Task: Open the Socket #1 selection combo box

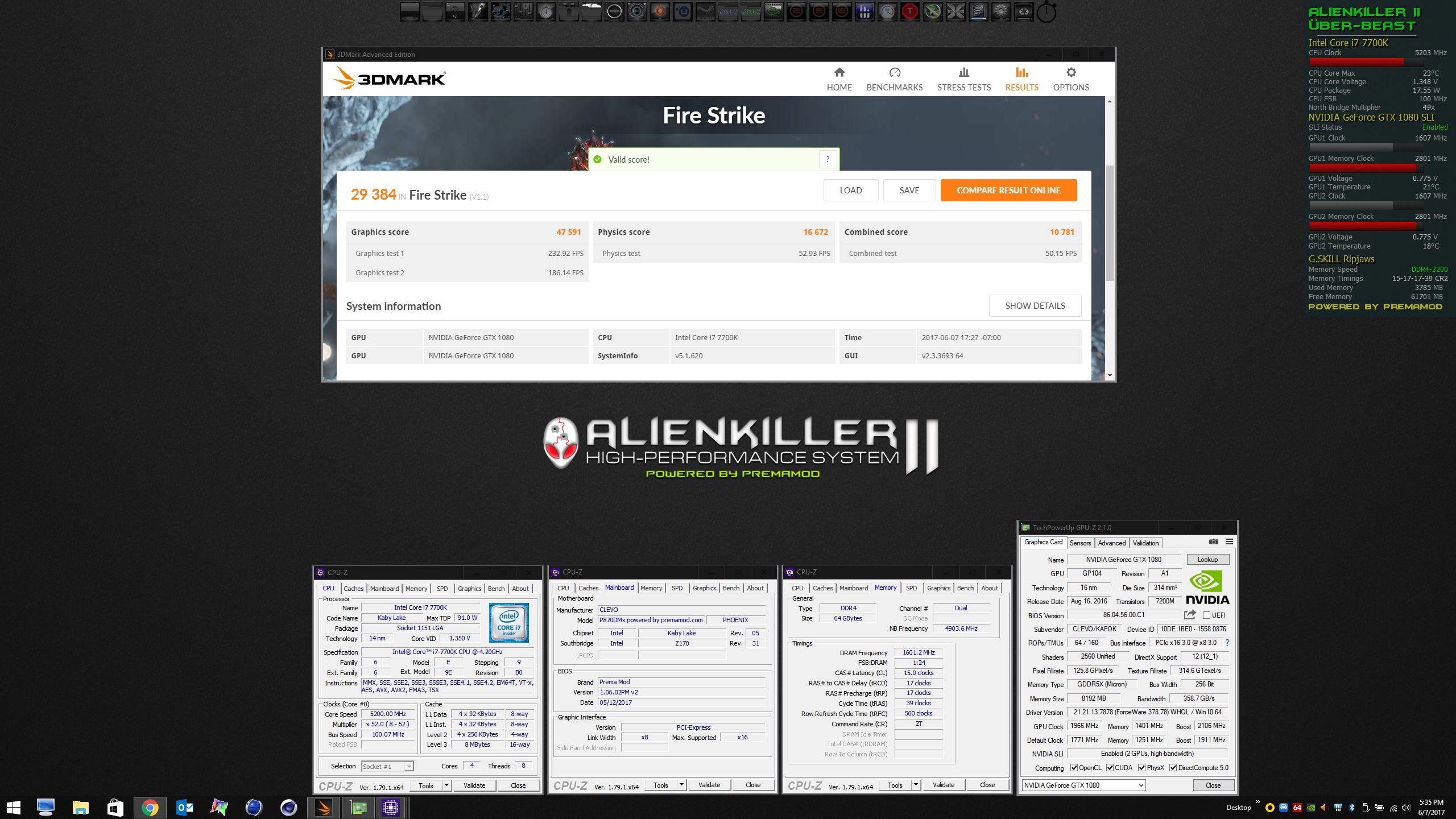Action: coord(387,767)
